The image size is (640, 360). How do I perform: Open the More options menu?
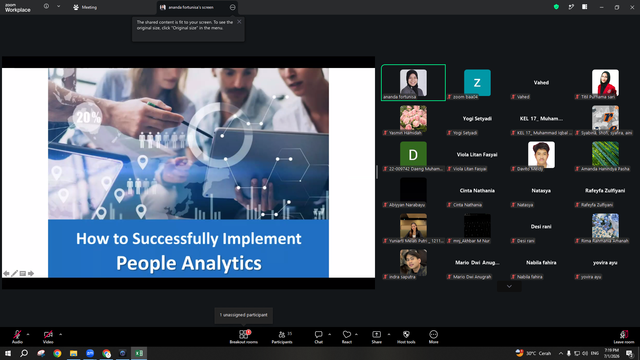433,337
